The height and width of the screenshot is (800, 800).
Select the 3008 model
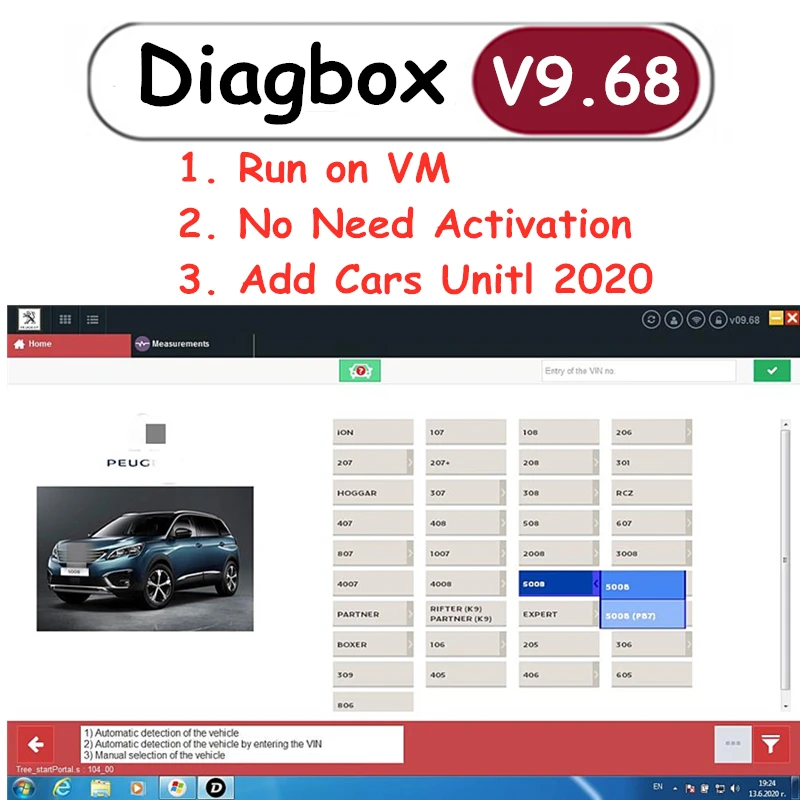coord(652,554)
